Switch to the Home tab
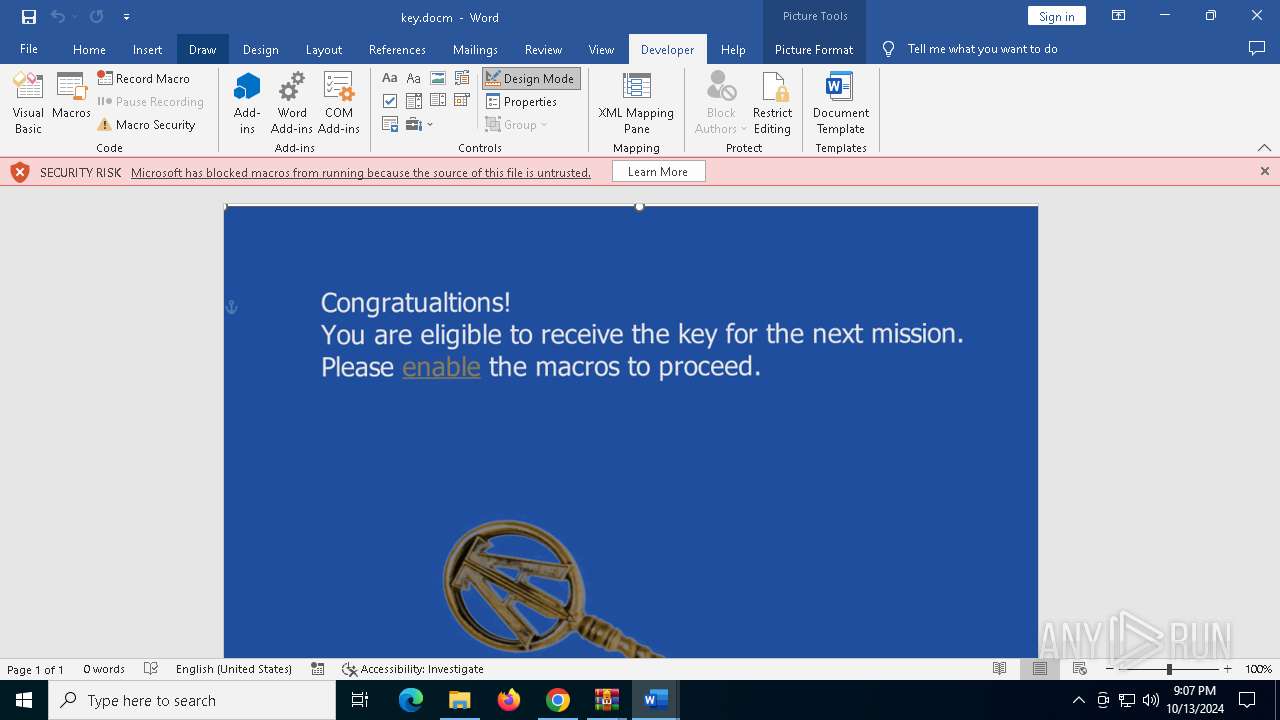 (x=89, y=49)
